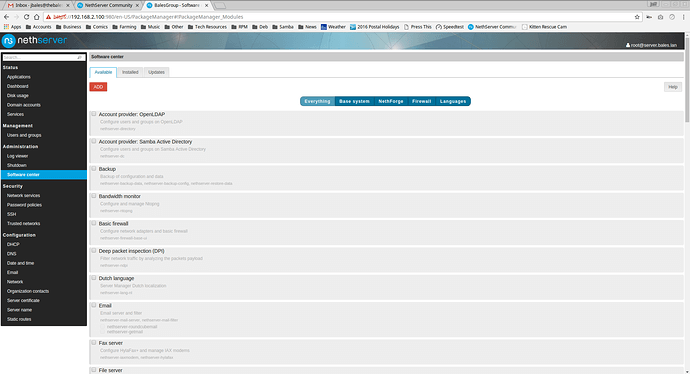Expand the Samba bookmarks folder
The image size is (690, 374).
click(283, 27)
